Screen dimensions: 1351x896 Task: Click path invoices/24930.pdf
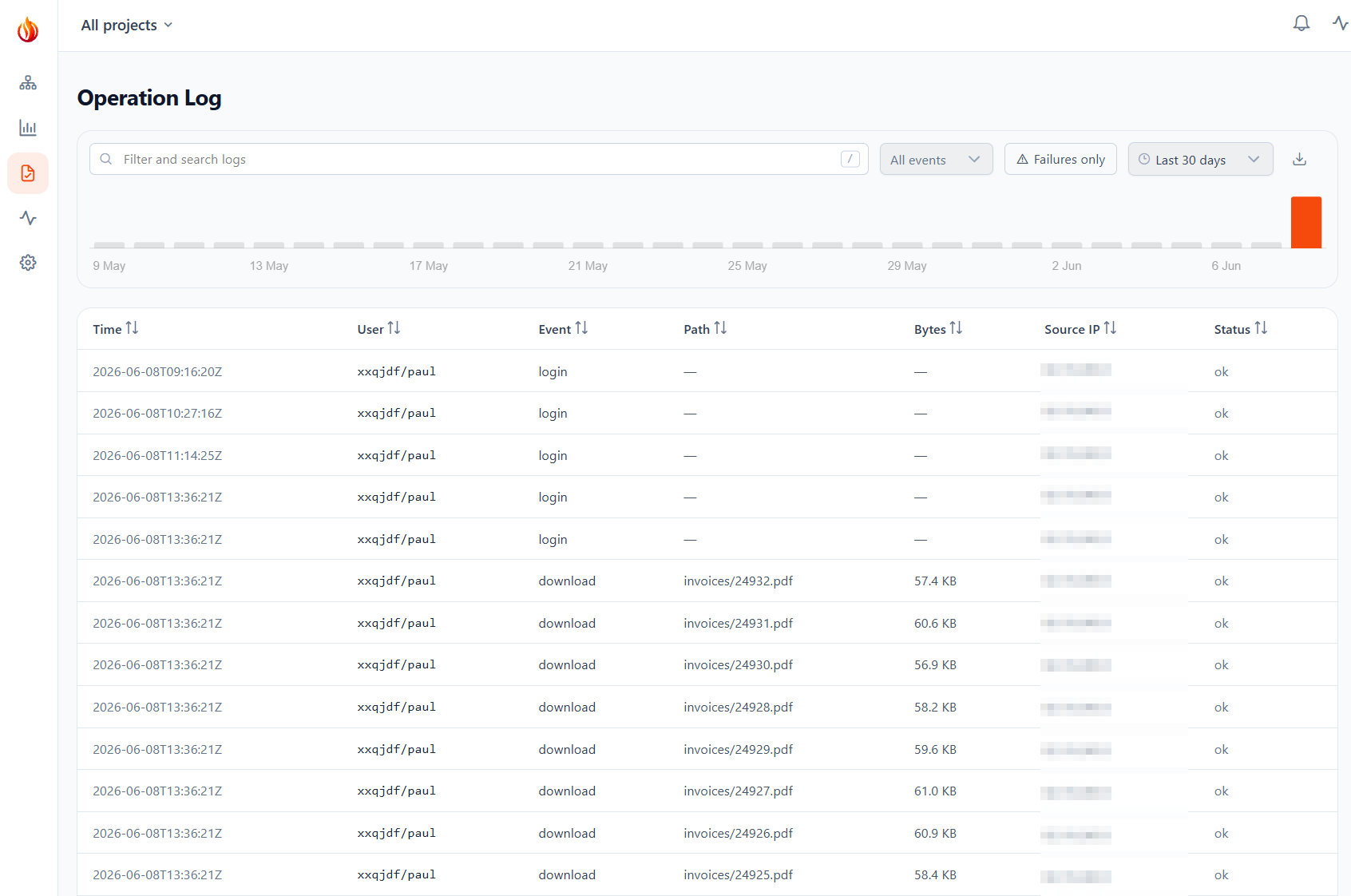(x=738, y=664)
